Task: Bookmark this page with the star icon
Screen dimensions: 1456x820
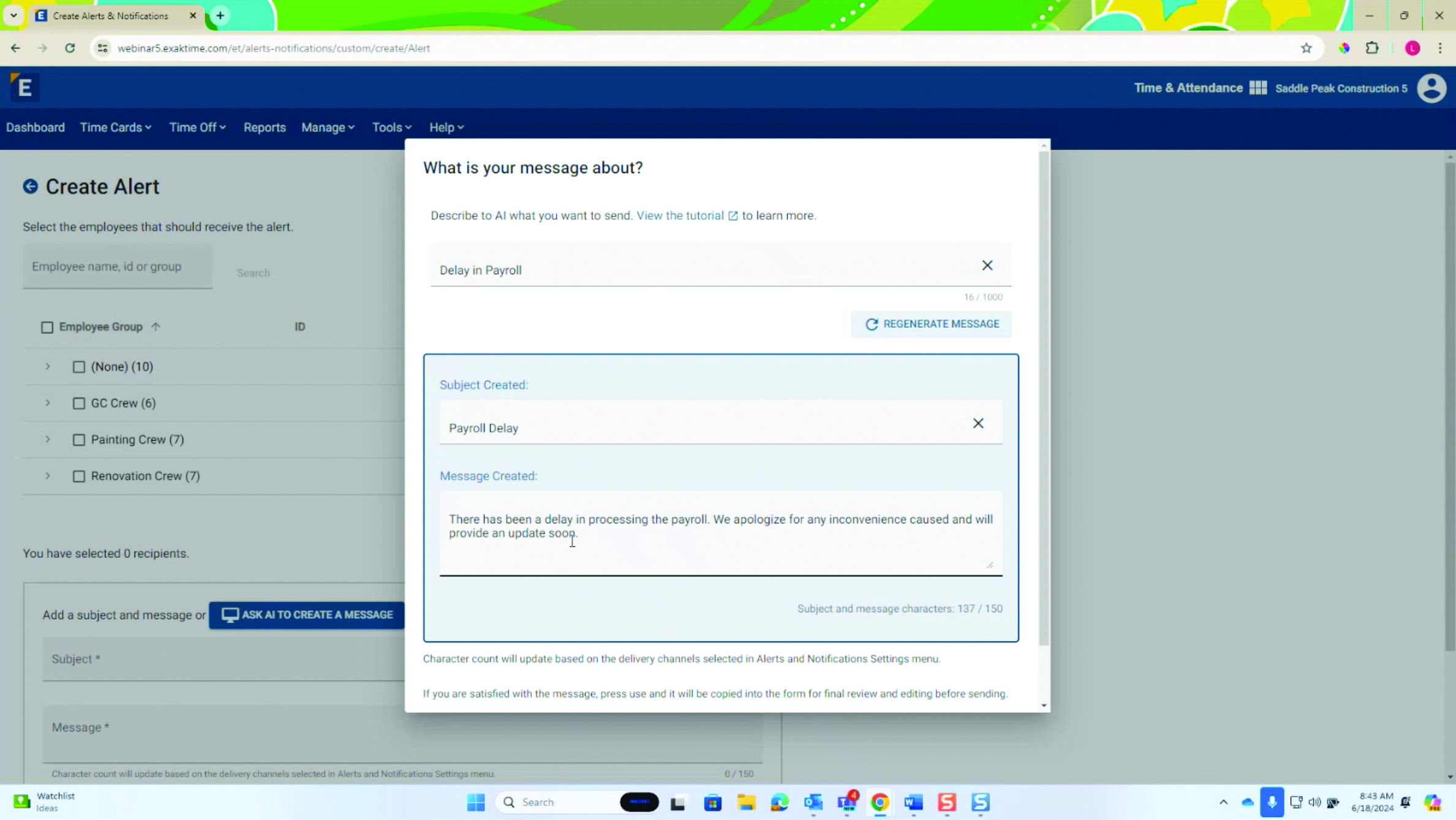Action: 1306,48
